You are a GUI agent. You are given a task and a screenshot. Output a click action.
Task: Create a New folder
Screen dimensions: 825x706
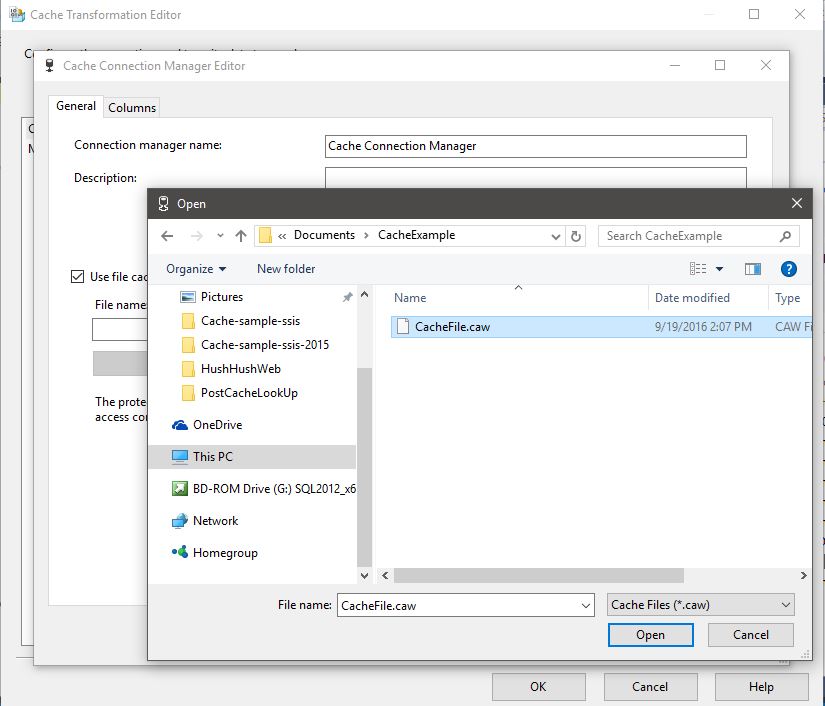click(x=286, y=269)
